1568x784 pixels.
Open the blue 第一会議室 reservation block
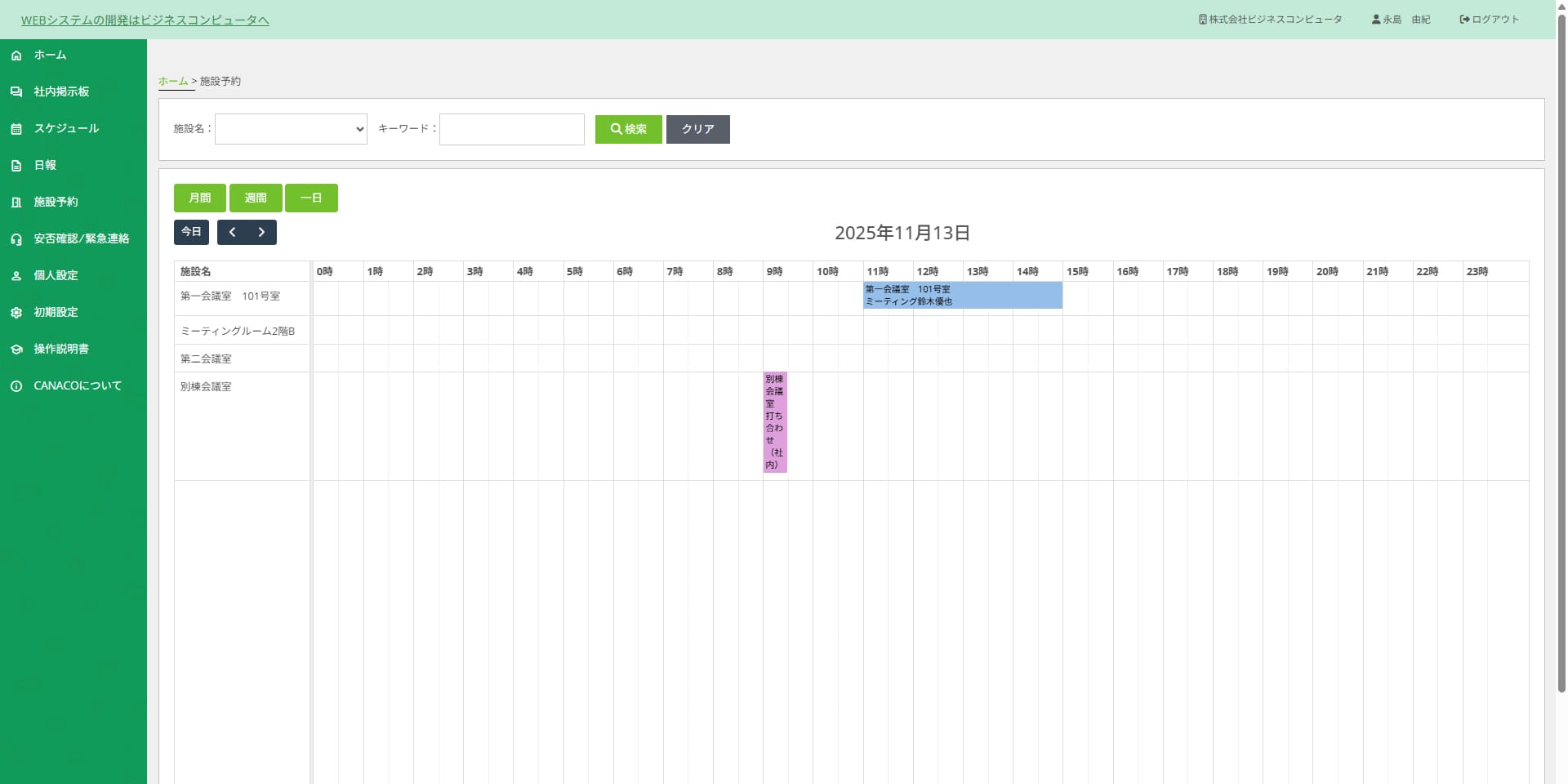(962, 295)
